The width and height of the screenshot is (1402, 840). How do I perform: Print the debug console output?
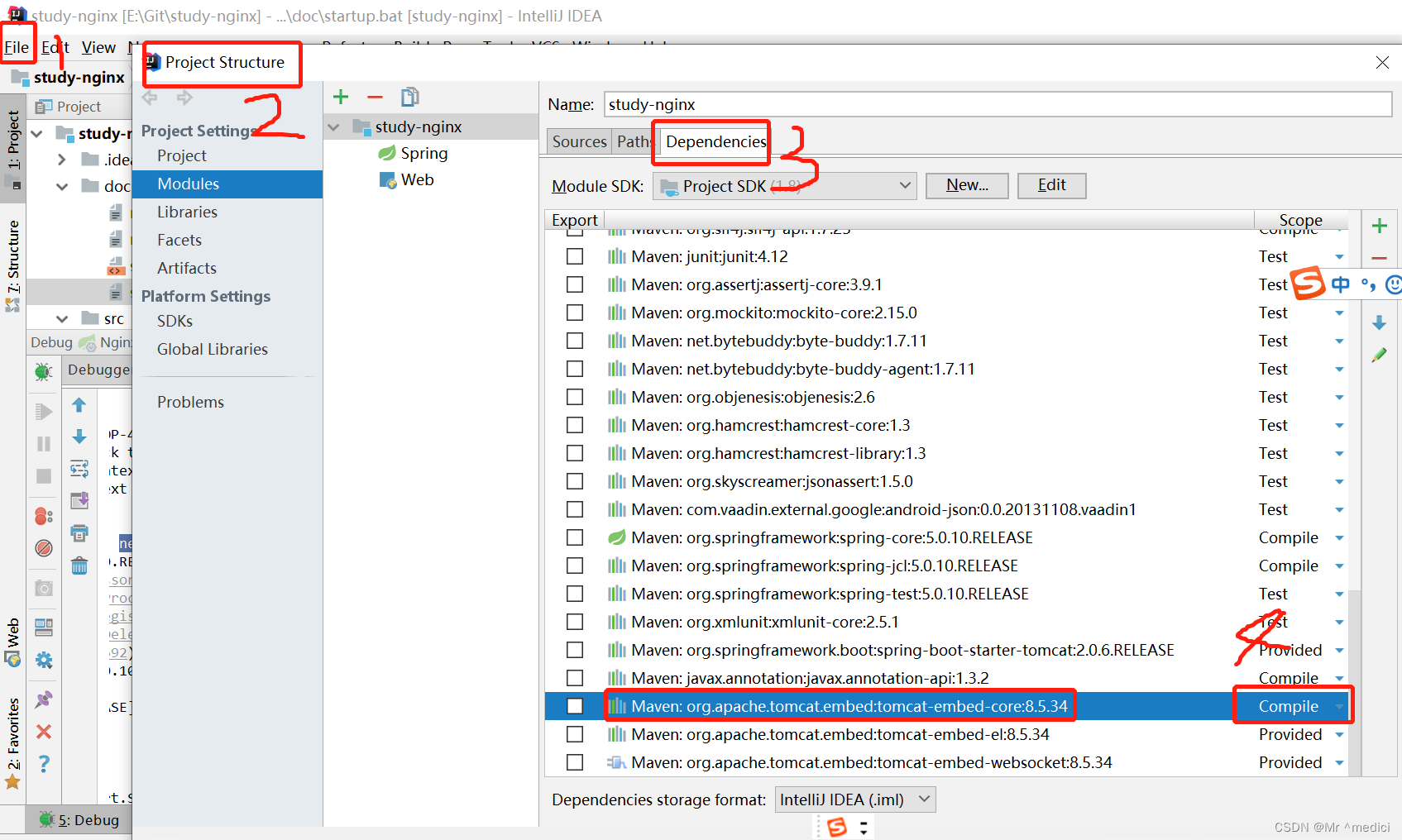[x=79, y=533]
